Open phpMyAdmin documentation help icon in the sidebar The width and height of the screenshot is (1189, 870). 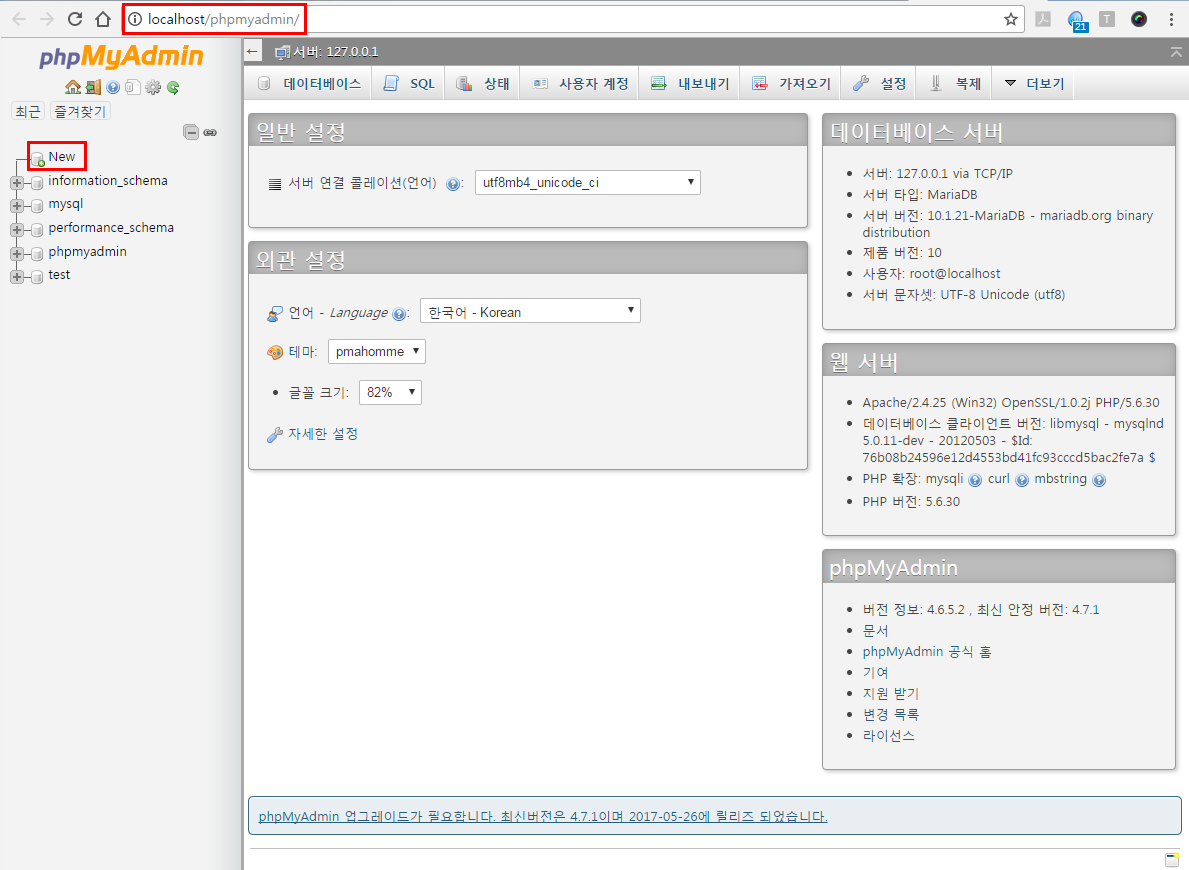point(113,87)
